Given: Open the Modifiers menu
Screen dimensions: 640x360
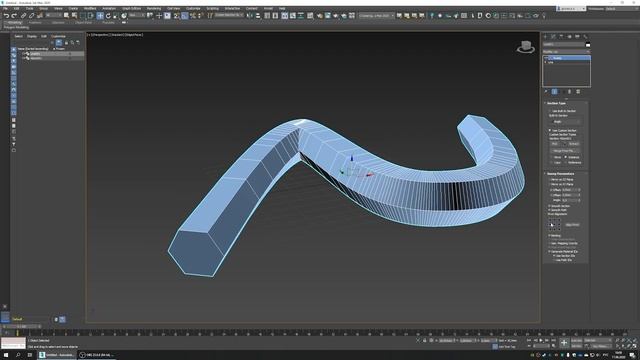Looking at the screenshot, I should [x=89, y=8].
